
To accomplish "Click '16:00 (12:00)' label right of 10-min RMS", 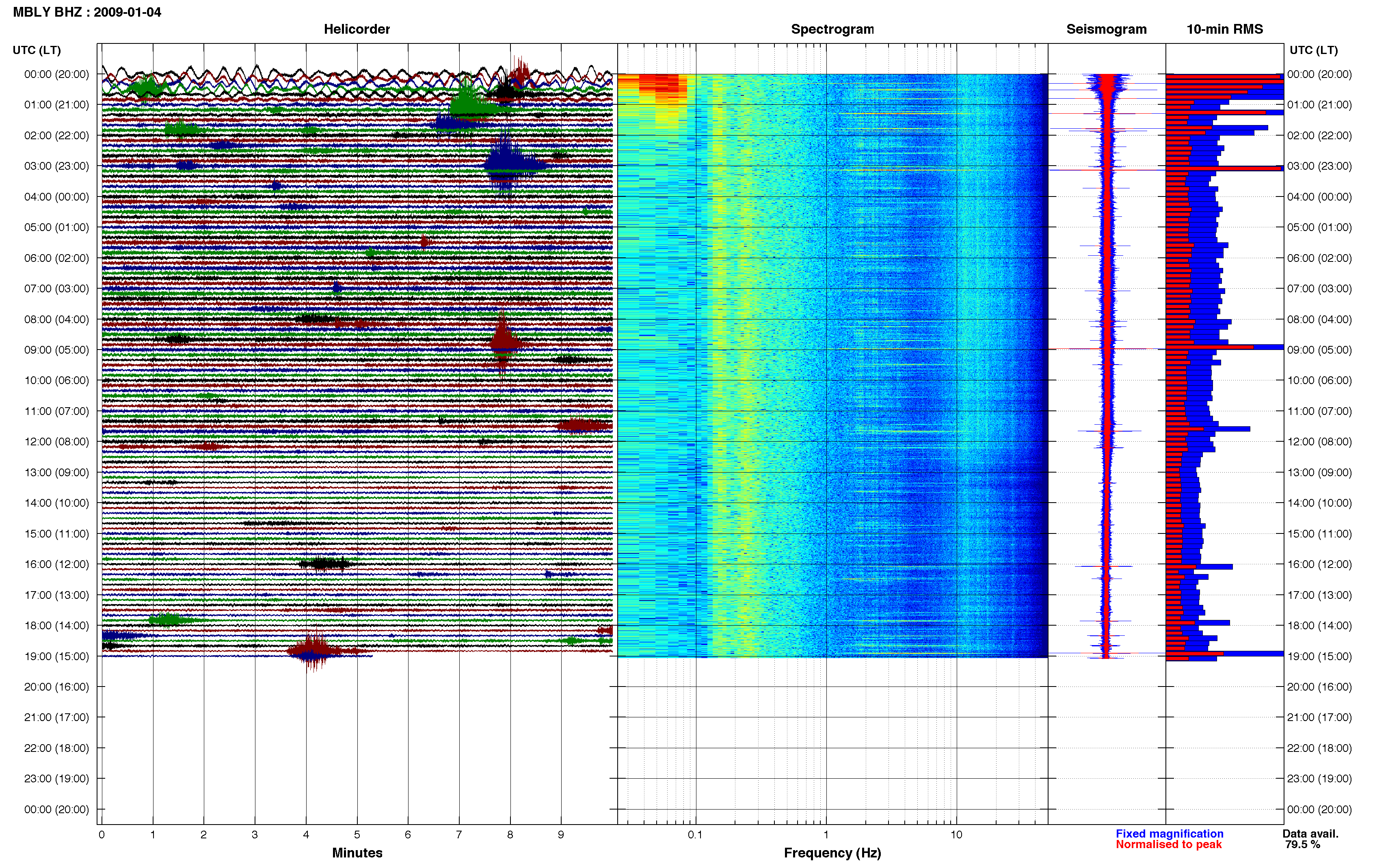I will point(1319,564).
